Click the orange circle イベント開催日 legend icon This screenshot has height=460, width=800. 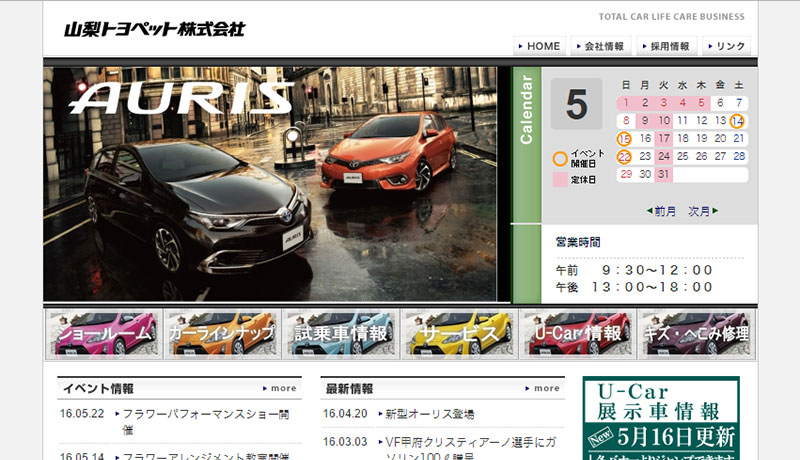(560, 159)
